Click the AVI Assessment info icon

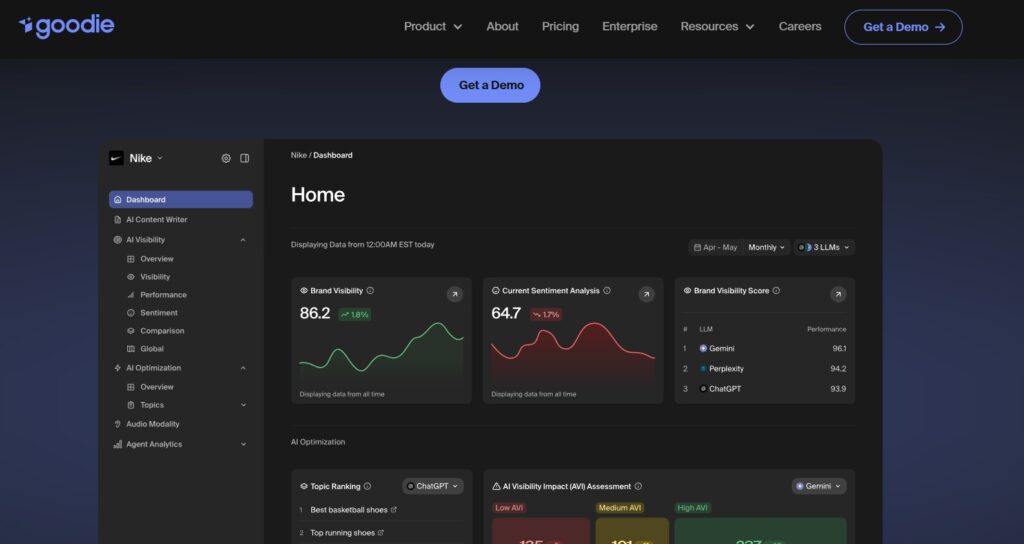pos(638,487)
